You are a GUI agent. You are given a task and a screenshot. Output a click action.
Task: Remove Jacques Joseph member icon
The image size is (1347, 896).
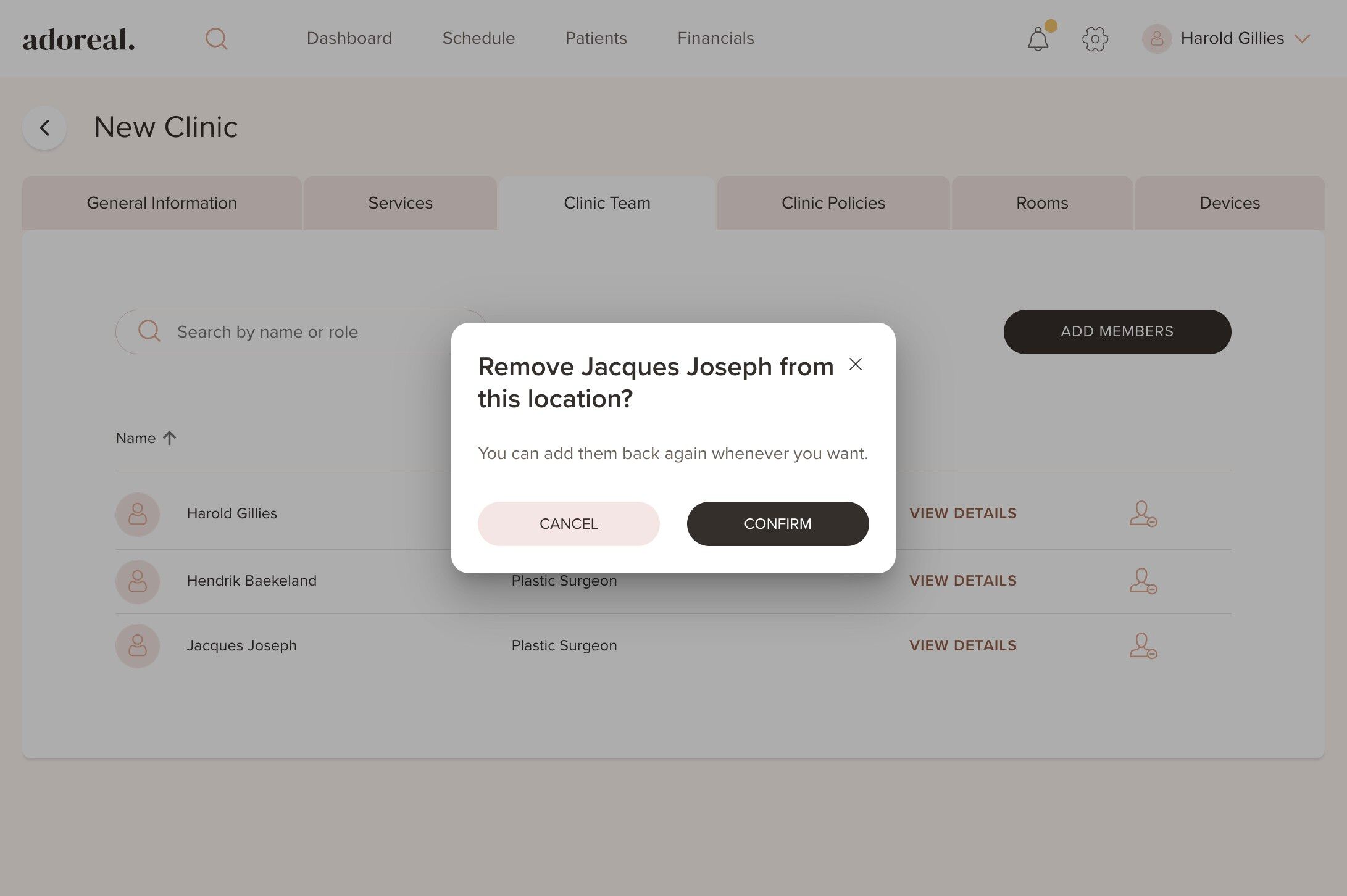1142,645
